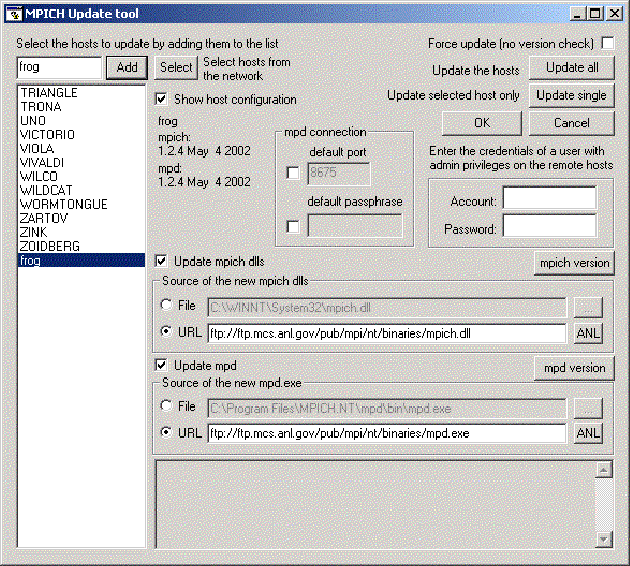The width and height of the screenshot is (630, 566).
Task: Browse for mpd.exe file with ... button
Action: tap(588, 409)
